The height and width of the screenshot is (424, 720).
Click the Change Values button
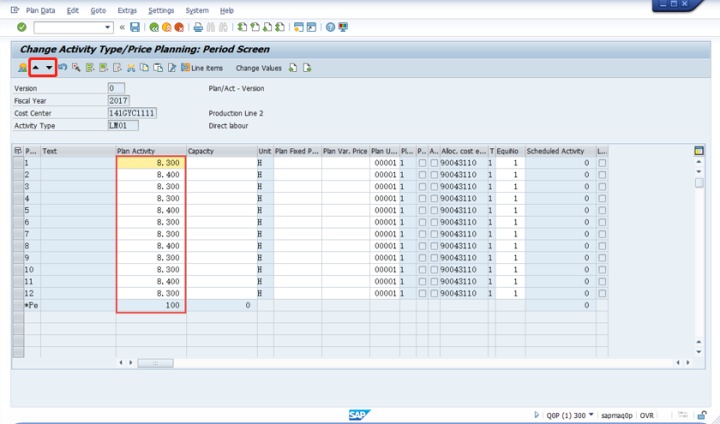[x=259, y=68]
